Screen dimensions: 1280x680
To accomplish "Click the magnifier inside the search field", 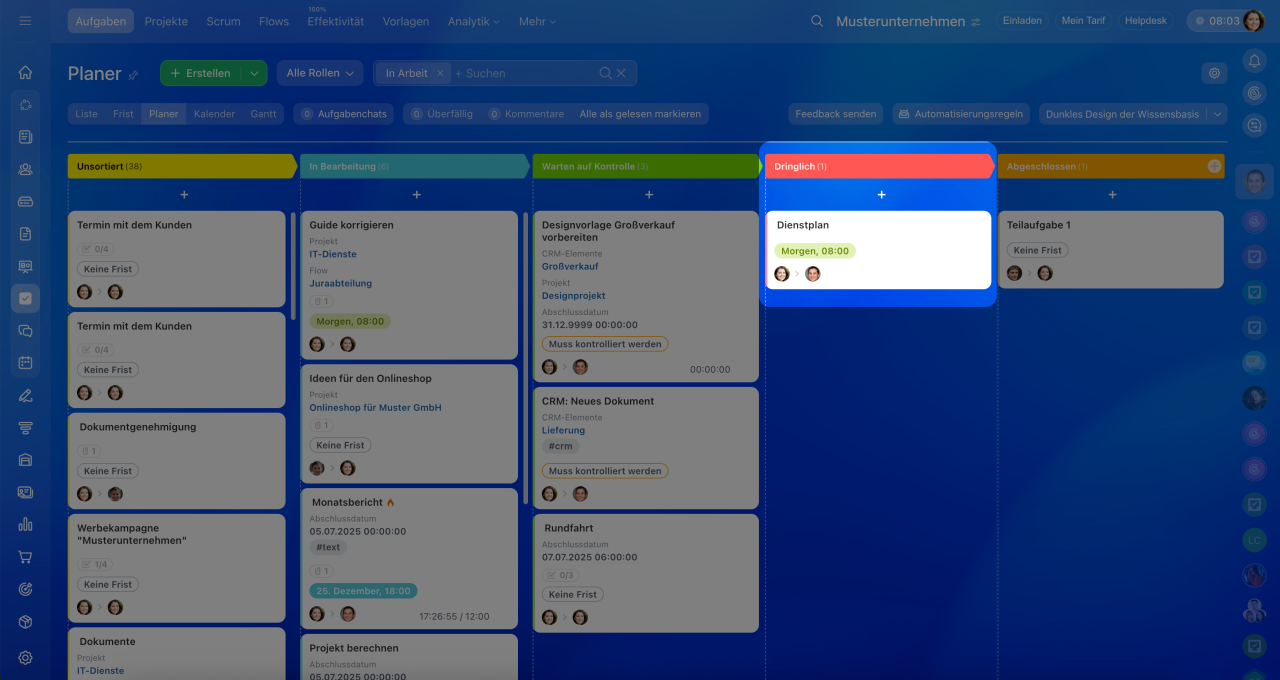I will 605,73.
